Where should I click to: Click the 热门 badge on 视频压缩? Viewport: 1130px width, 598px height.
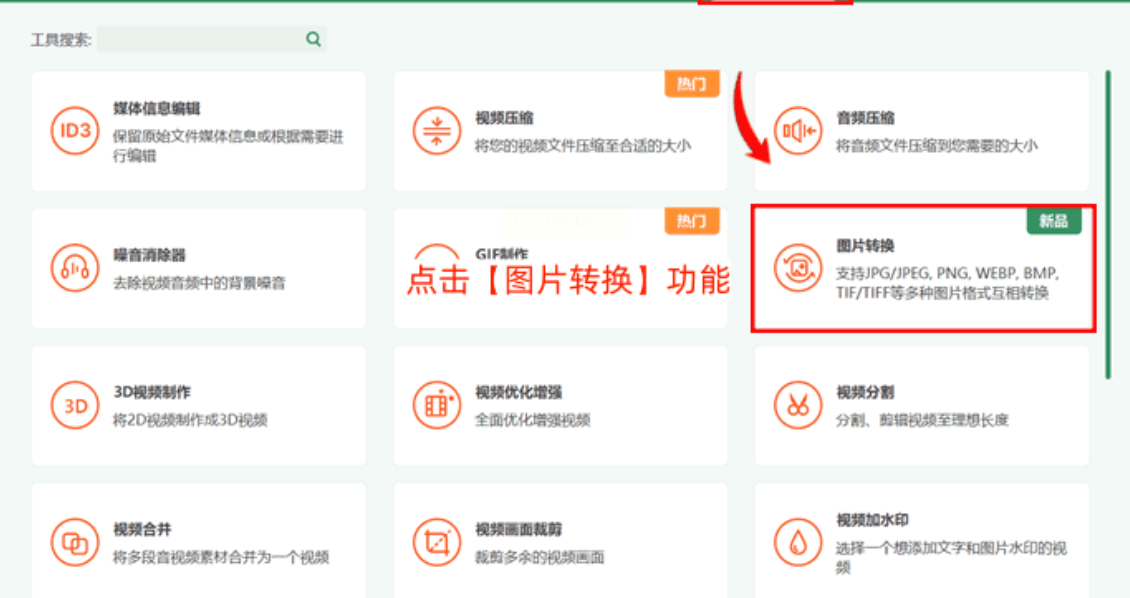[692, 84]
